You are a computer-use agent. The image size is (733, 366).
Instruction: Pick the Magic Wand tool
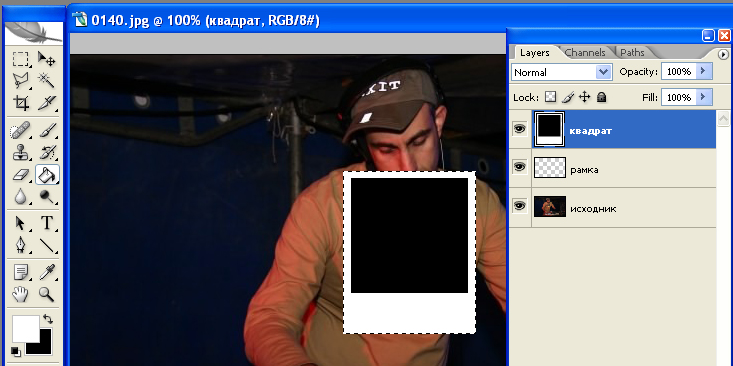click(46, 80)
